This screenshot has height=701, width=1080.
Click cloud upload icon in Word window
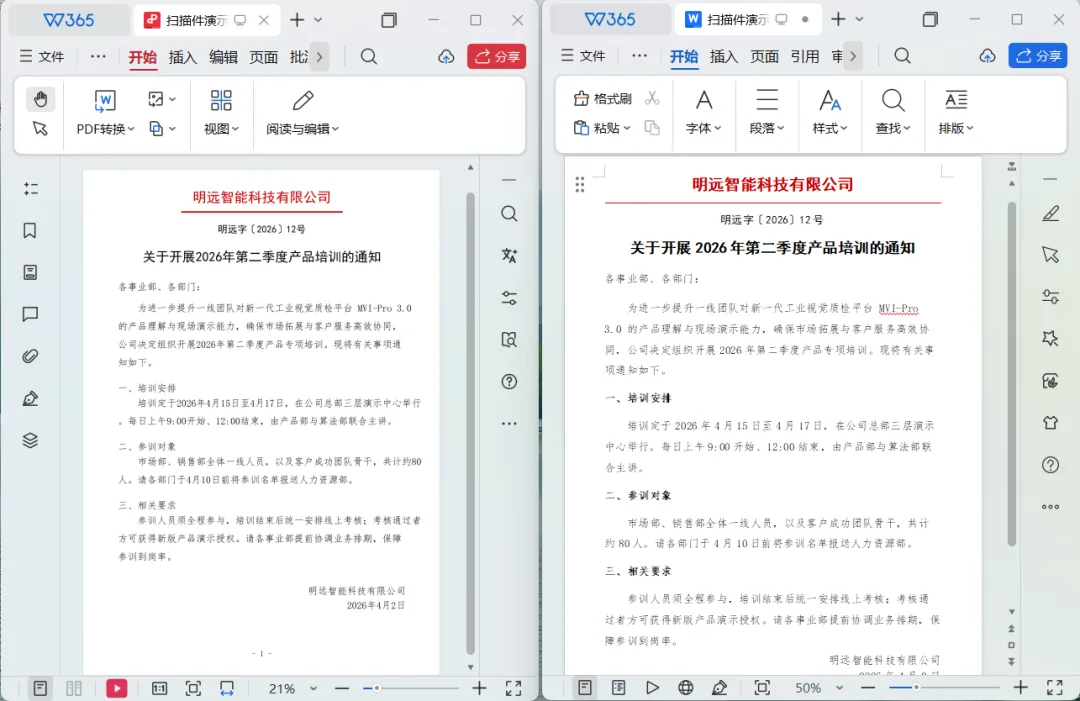tap(988, 56)
